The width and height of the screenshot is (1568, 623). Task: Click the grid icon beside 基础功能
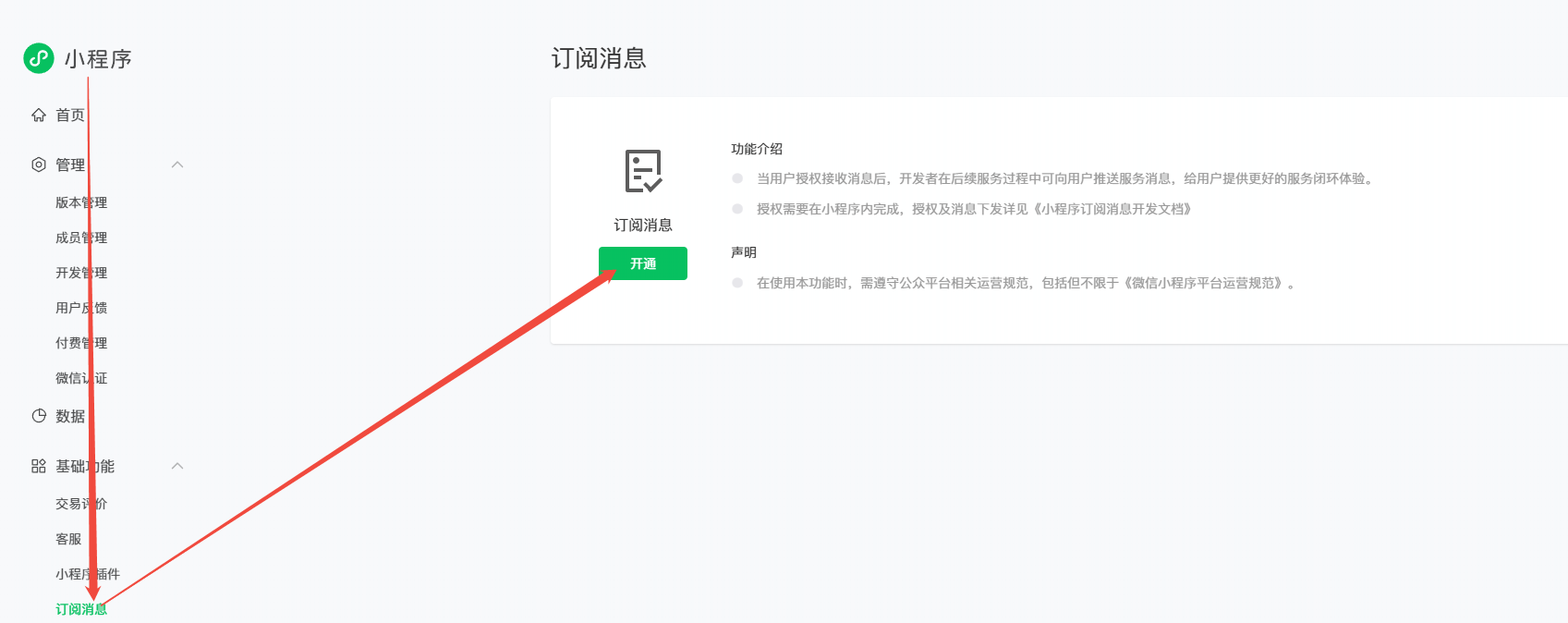pyautogui.click(x=39, y=466)
